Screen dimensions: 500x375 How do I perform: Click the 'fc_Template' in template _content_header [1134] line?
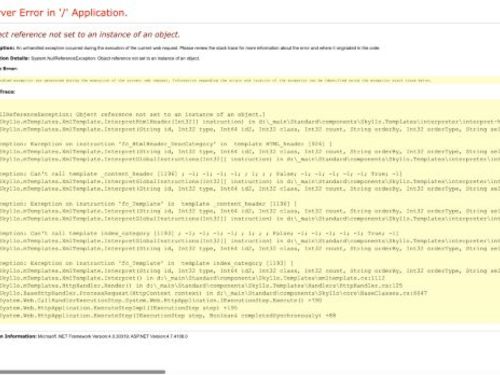click(148, 203)
